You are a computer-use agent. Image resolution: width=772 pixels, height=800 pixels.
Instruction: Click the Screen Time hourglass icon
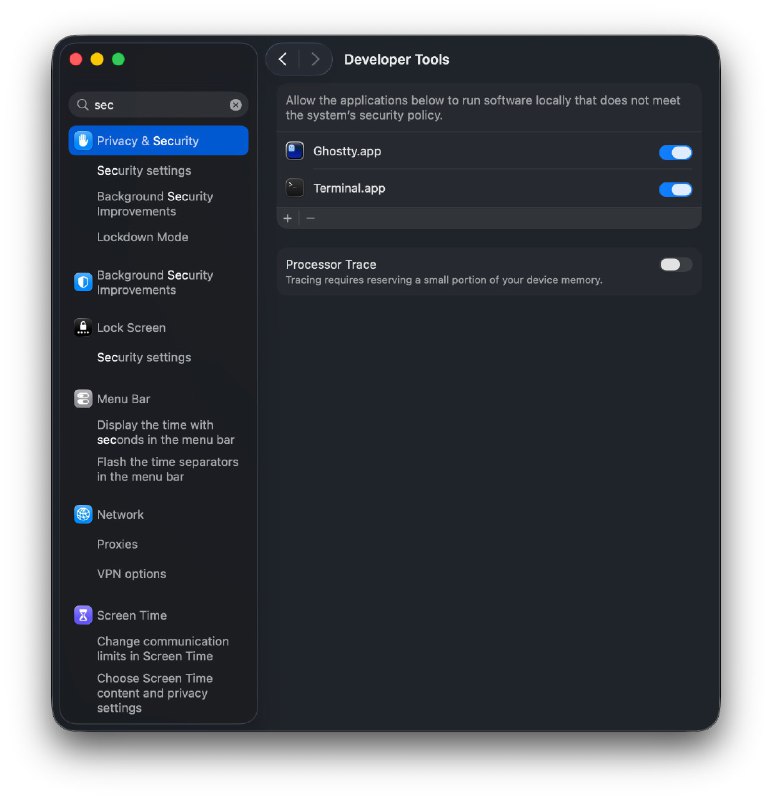click(83, 616)
